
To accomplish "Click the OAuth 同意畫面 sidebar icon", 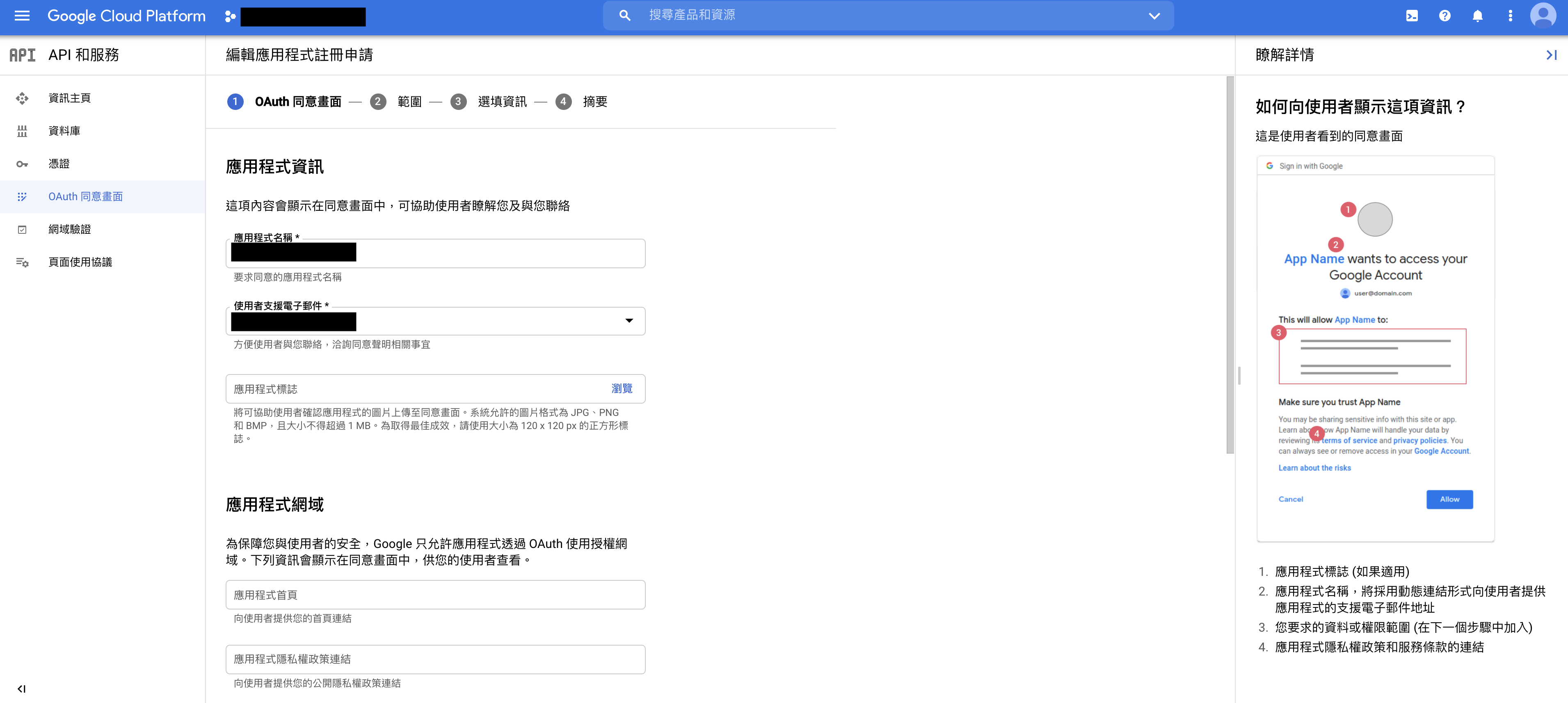I will 22,196.
